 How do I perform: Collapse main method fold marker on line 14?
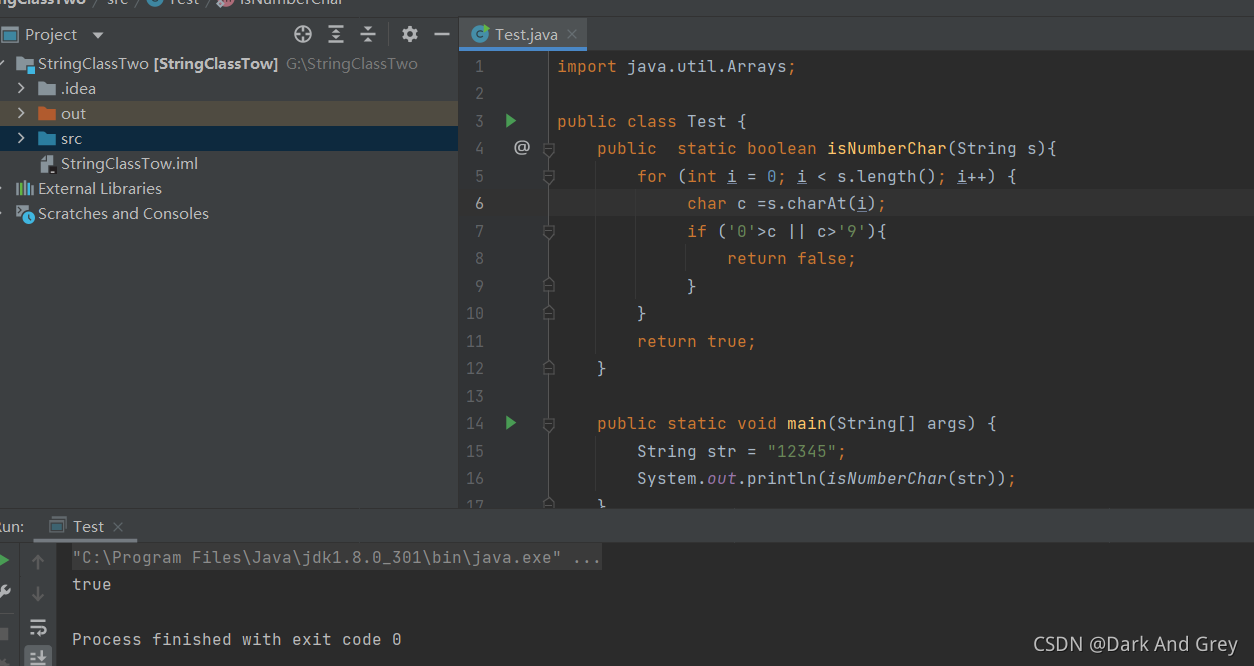[x=548, y=424]
